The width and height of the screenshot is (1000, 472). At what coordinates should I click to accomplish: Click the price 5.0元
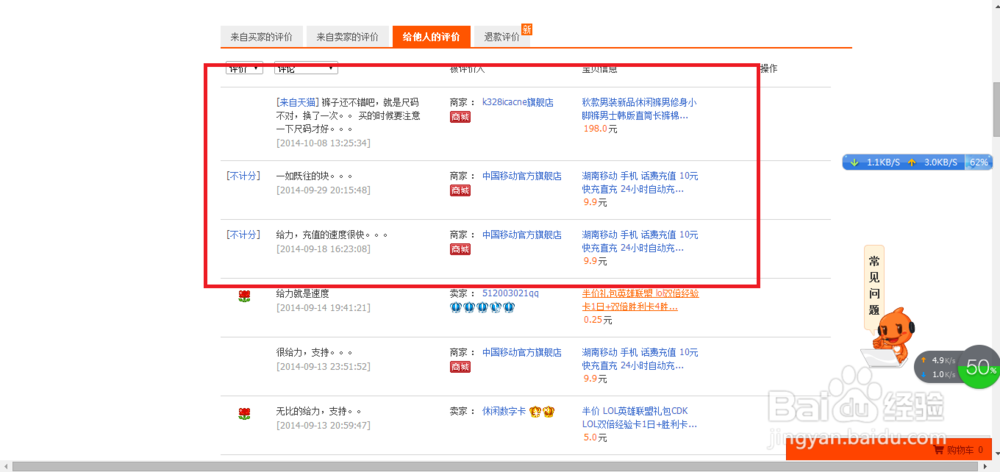[x=595, y=438]
